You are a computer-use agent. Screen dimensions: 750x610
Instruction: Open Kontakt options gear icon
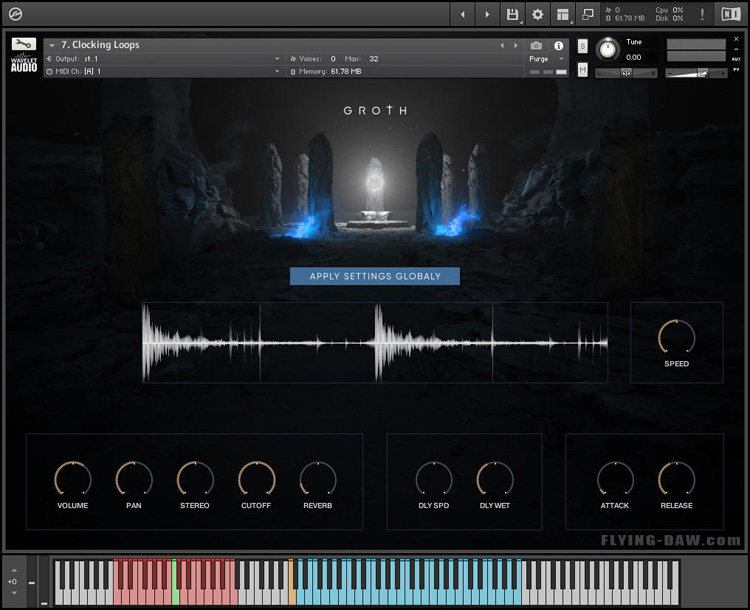538,14
